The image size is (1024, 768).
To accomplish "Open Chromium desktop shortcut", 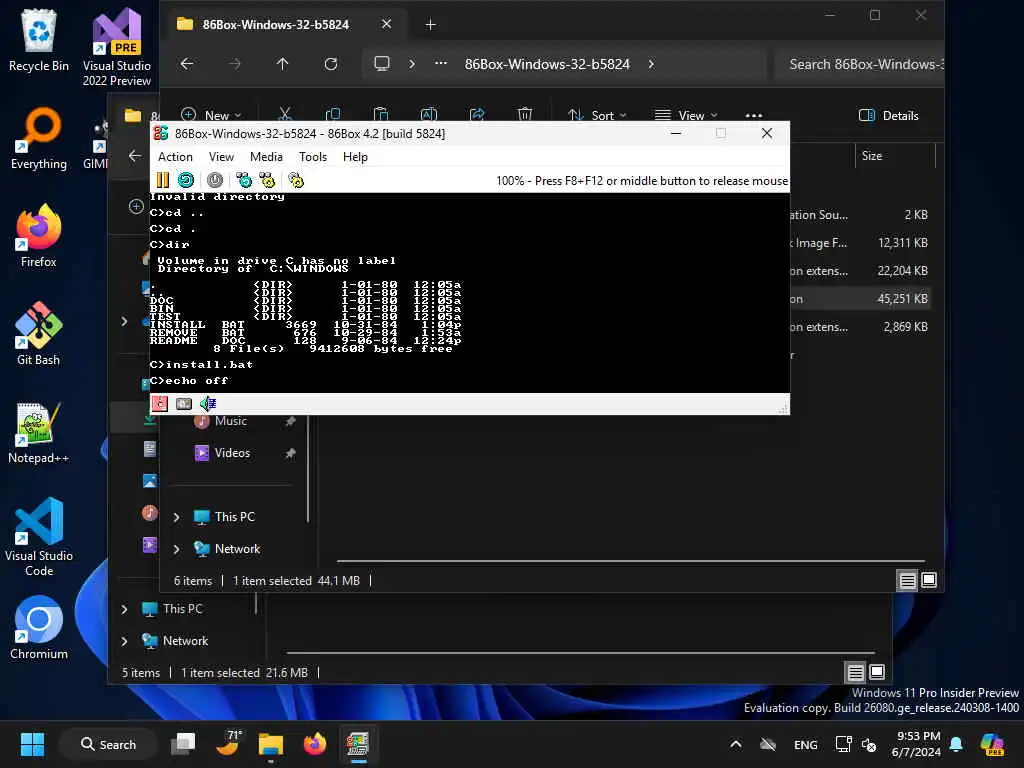I will (39, 628).
